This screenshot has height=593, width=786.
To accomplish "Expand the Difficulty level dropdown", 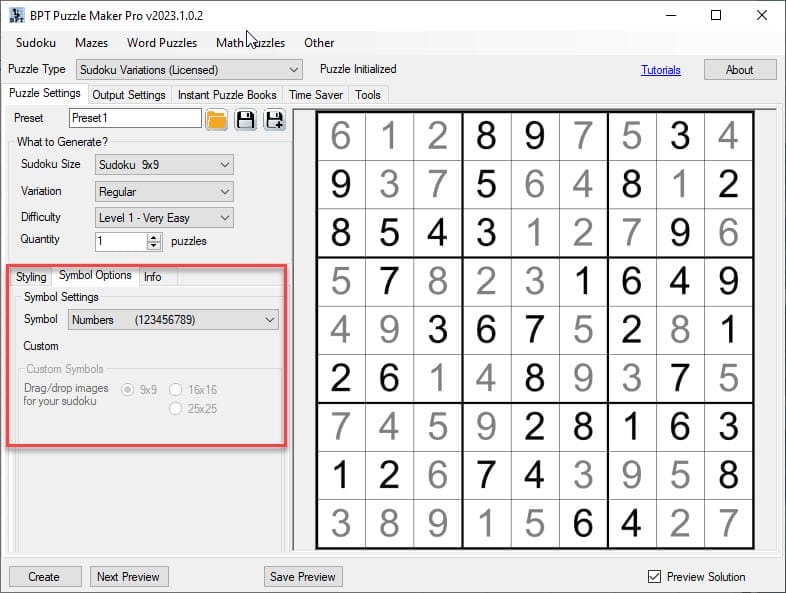I will coord(164,217).
